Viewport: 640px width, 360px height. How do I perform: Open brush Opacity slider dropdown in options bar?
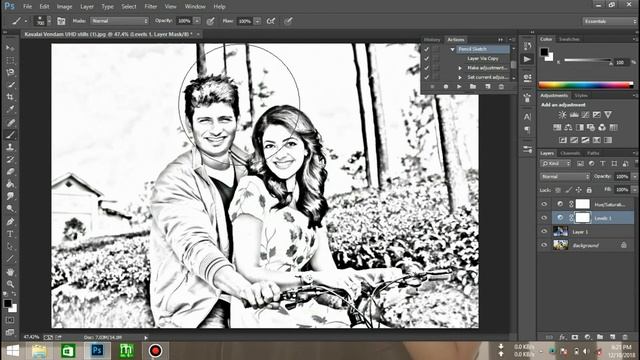pos(197,21)
